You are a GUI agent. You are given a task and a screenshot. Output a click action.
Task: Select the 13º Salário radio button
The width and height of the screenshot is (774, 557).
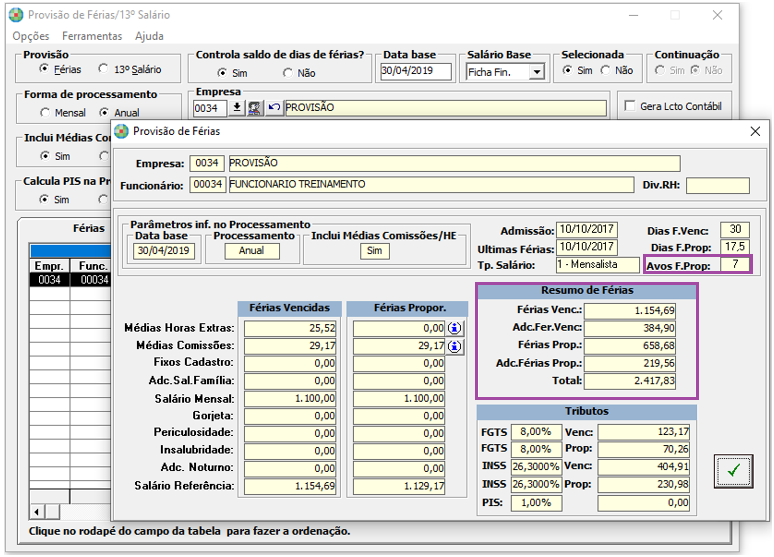click(103, 69)
